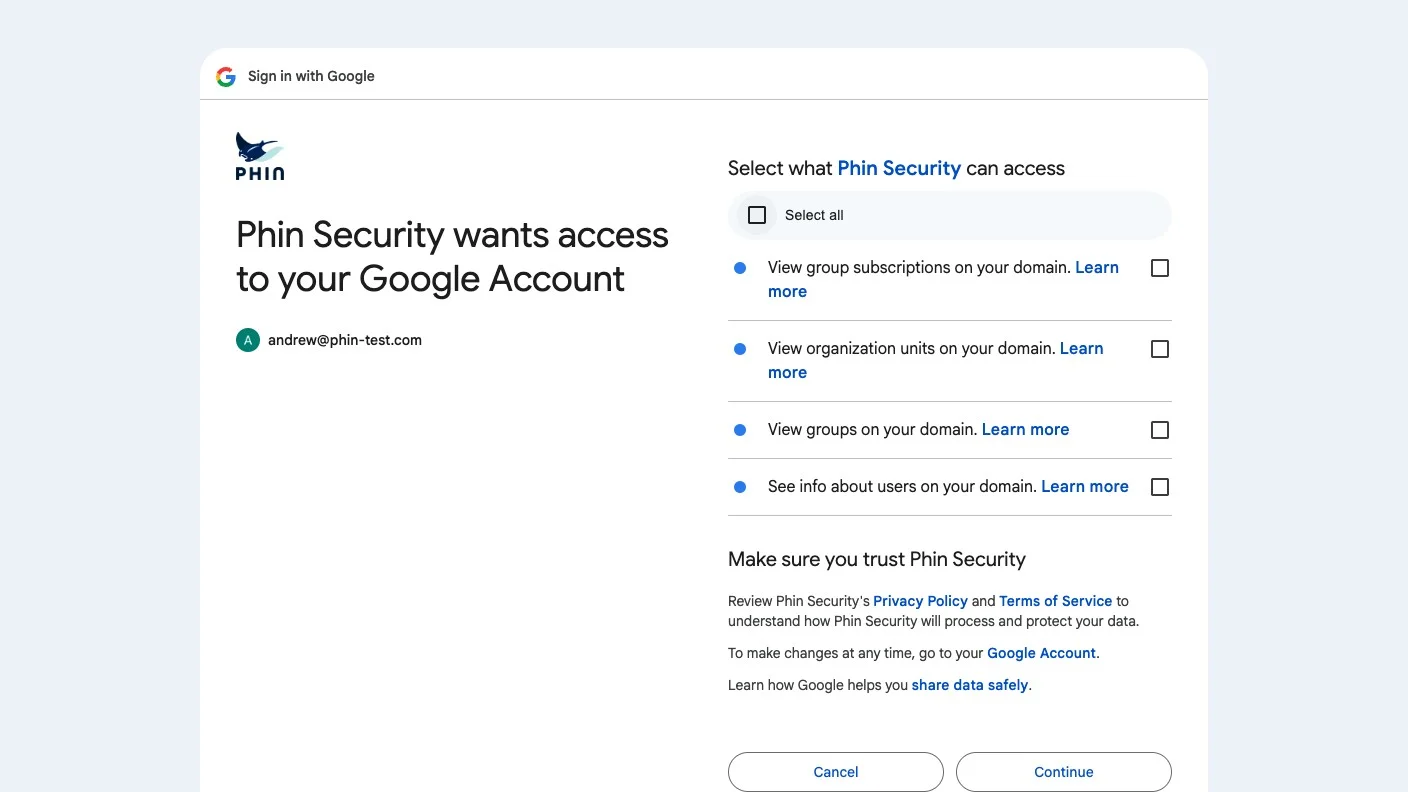The image size is (1408, 792).
Task: Click the green account avatar for andrew
Action: click(x=248, y=340)
